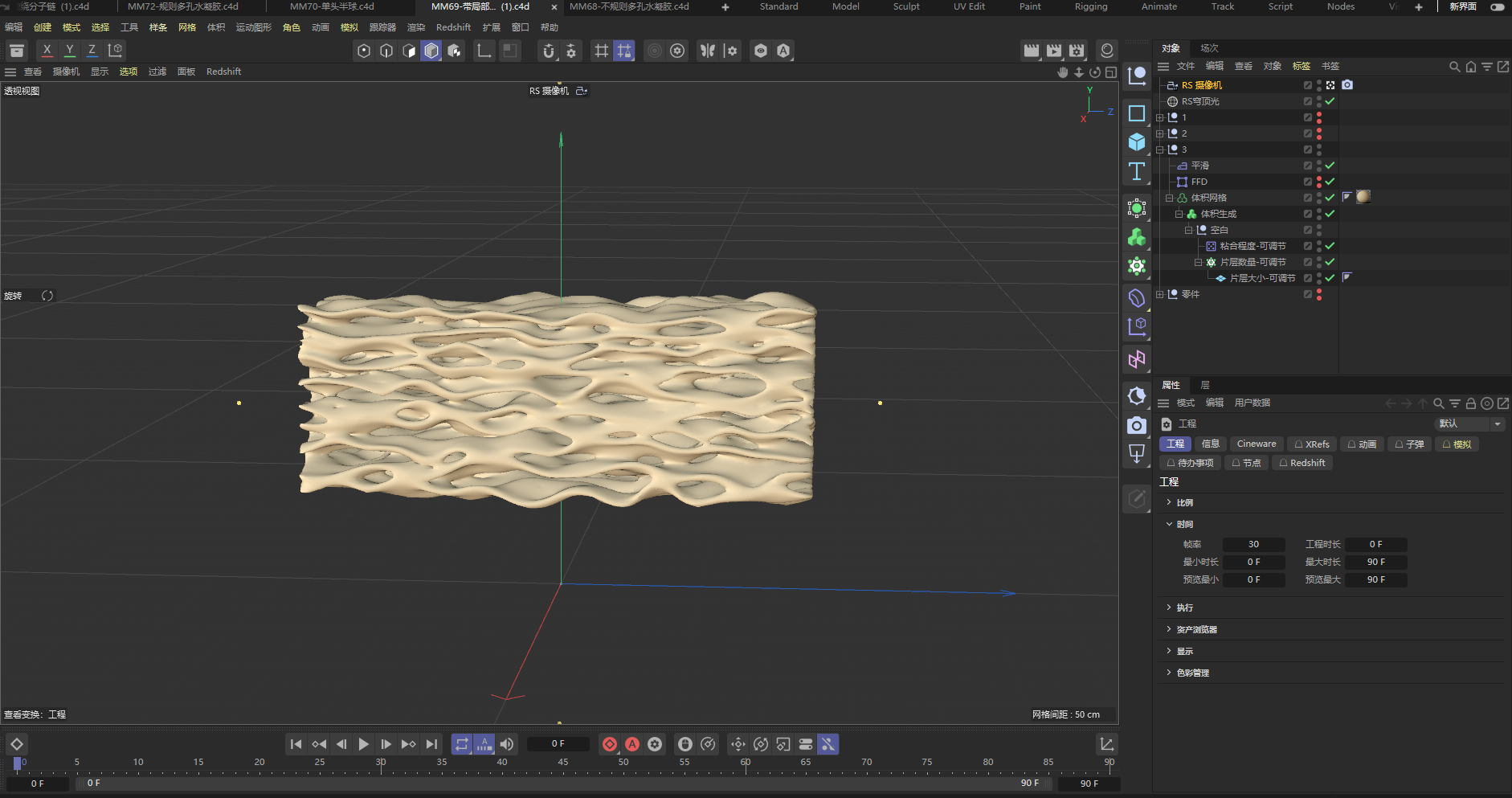The height and width of the screenshot is (798, 1512).
Task: Click the Render View clapperboard icon
Action: 1032,51
